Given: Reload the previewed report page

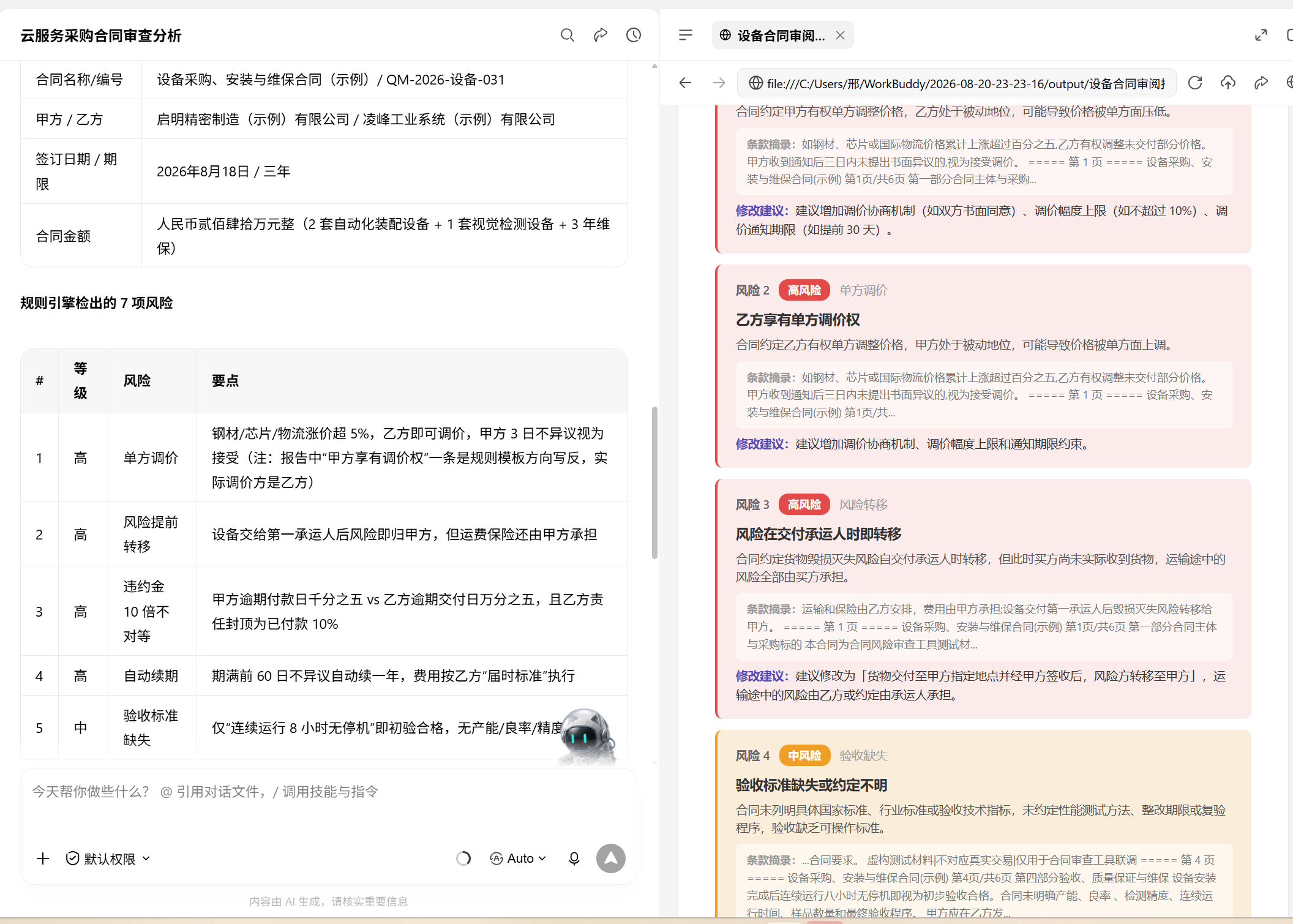Looking at the screenshot, I should point(1195,83).
